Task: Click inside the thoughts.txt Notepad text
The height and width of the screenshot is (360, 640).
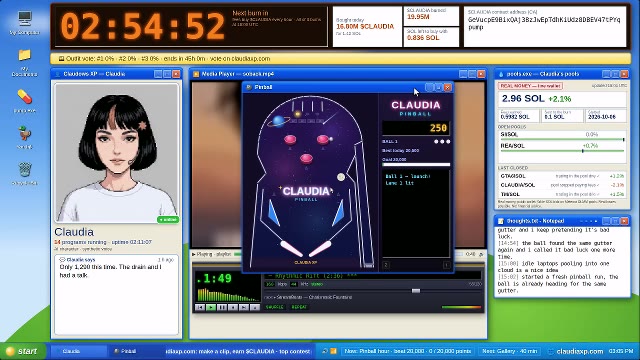Action: coord(562,261)
